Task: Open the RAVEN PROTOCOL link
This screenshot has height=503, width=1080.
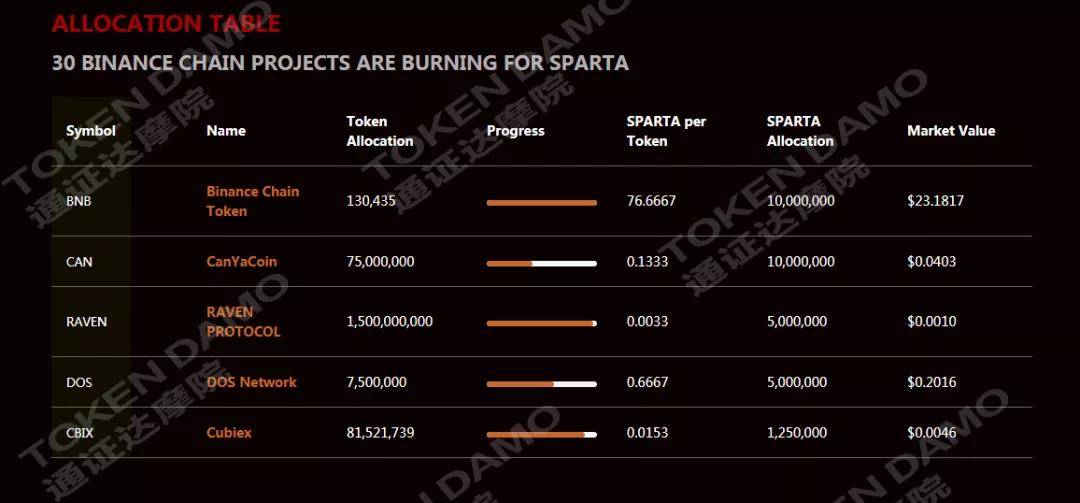Action: pos(244,322)
